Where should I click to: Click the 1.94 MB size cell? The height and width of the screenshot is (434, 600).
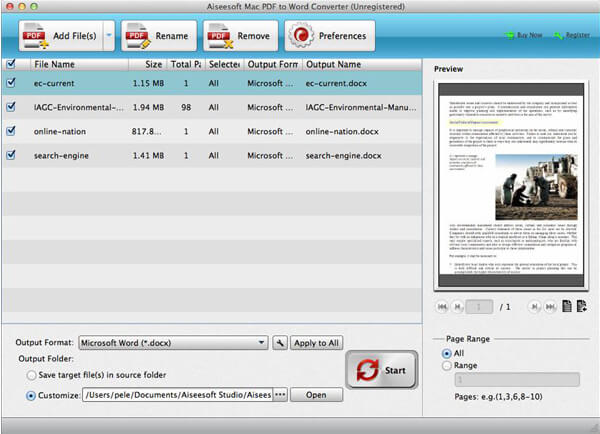(x=148, y=108)
